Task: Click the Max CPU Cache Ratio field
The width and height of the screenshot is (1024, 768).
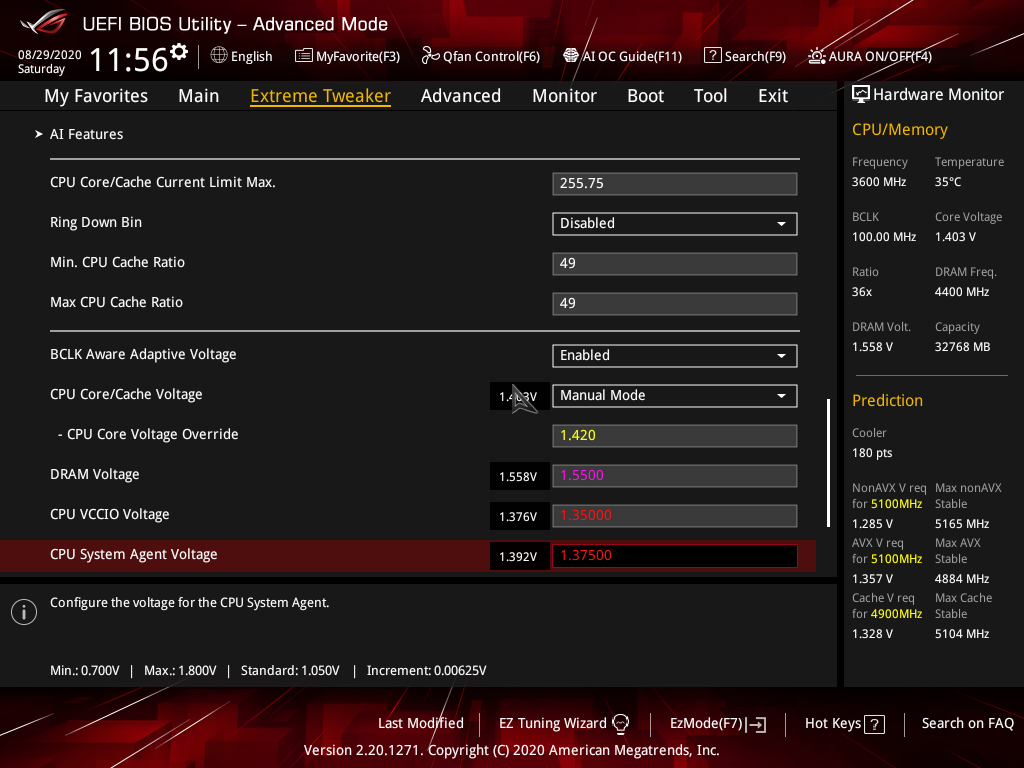Action: point(675,303)
